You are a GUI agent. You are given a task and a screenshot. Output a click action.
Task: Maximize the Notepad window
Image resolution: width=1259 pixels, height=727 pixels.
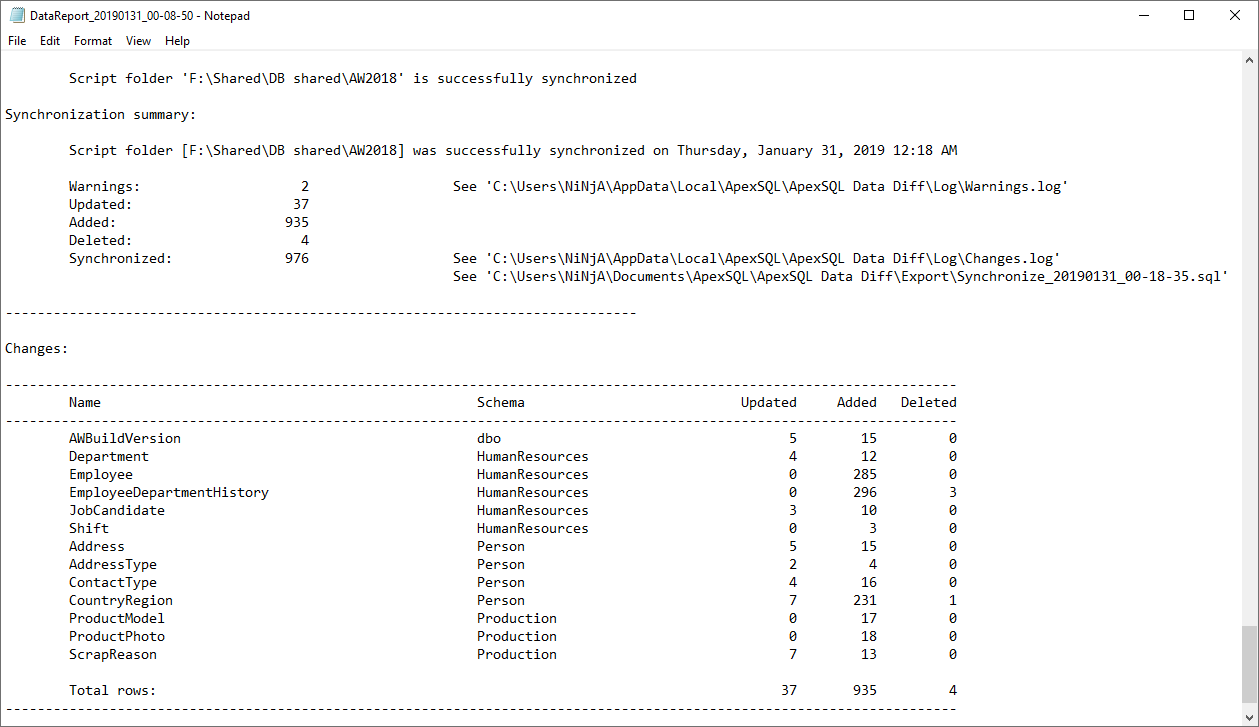pyautogui.click(x=1189, y=15)
